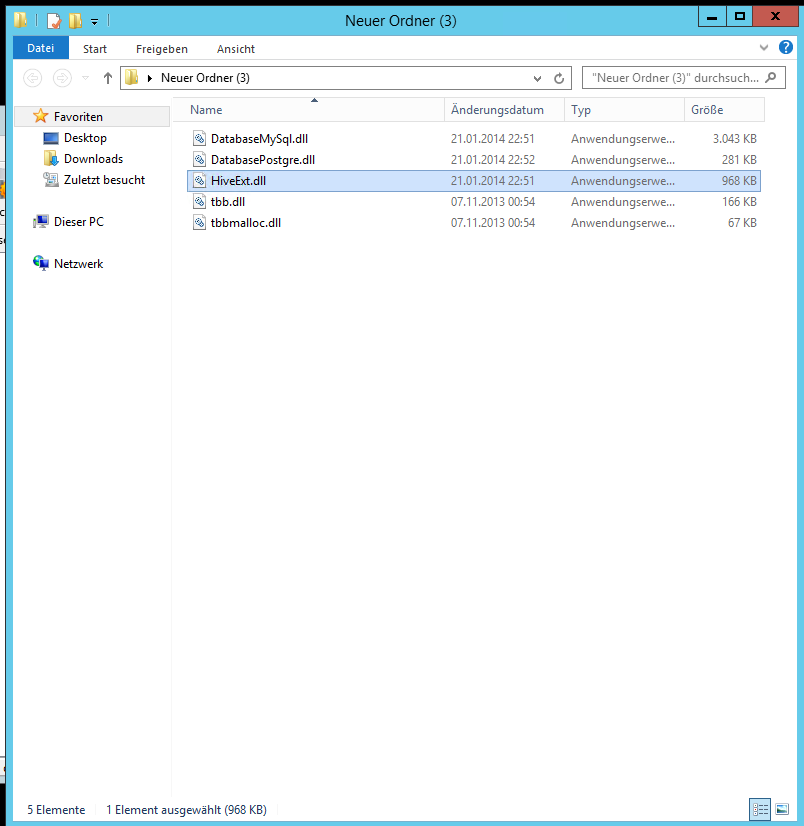The height and width of the screenshot is (826, 804).
Task: Select Dieser PC in navigation pane
Action: pos(79,222)
